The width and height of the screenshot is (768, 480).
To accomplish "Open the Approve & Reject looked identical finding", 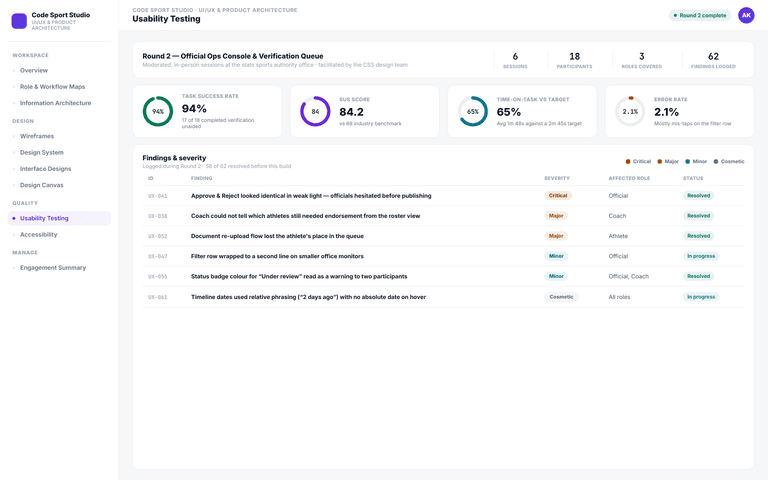I will tap(311, 195).
